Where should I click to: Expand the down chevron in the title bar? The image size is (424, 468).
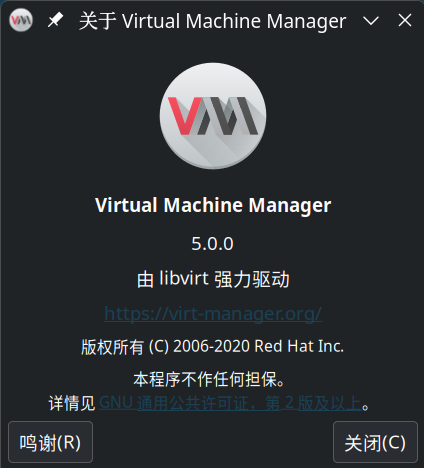click(x=371, y=21)
